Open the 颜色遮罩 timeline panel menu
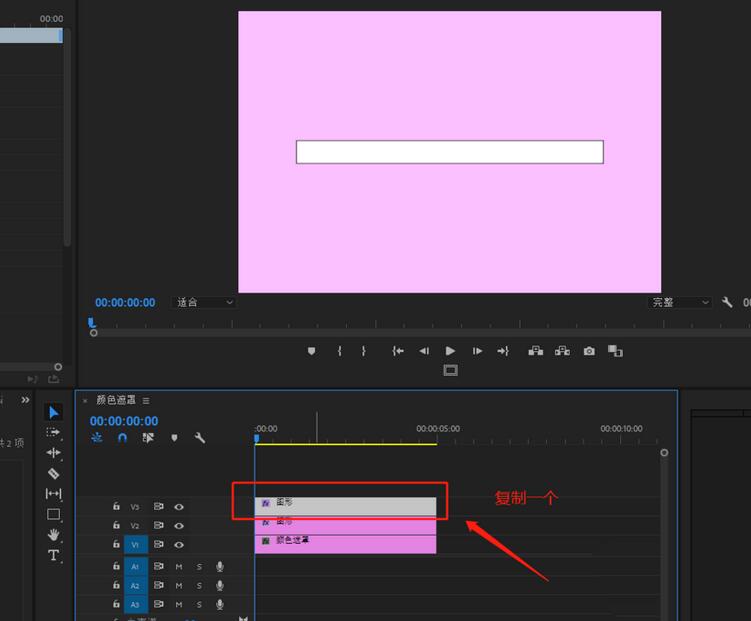 (x=146, y=401)
